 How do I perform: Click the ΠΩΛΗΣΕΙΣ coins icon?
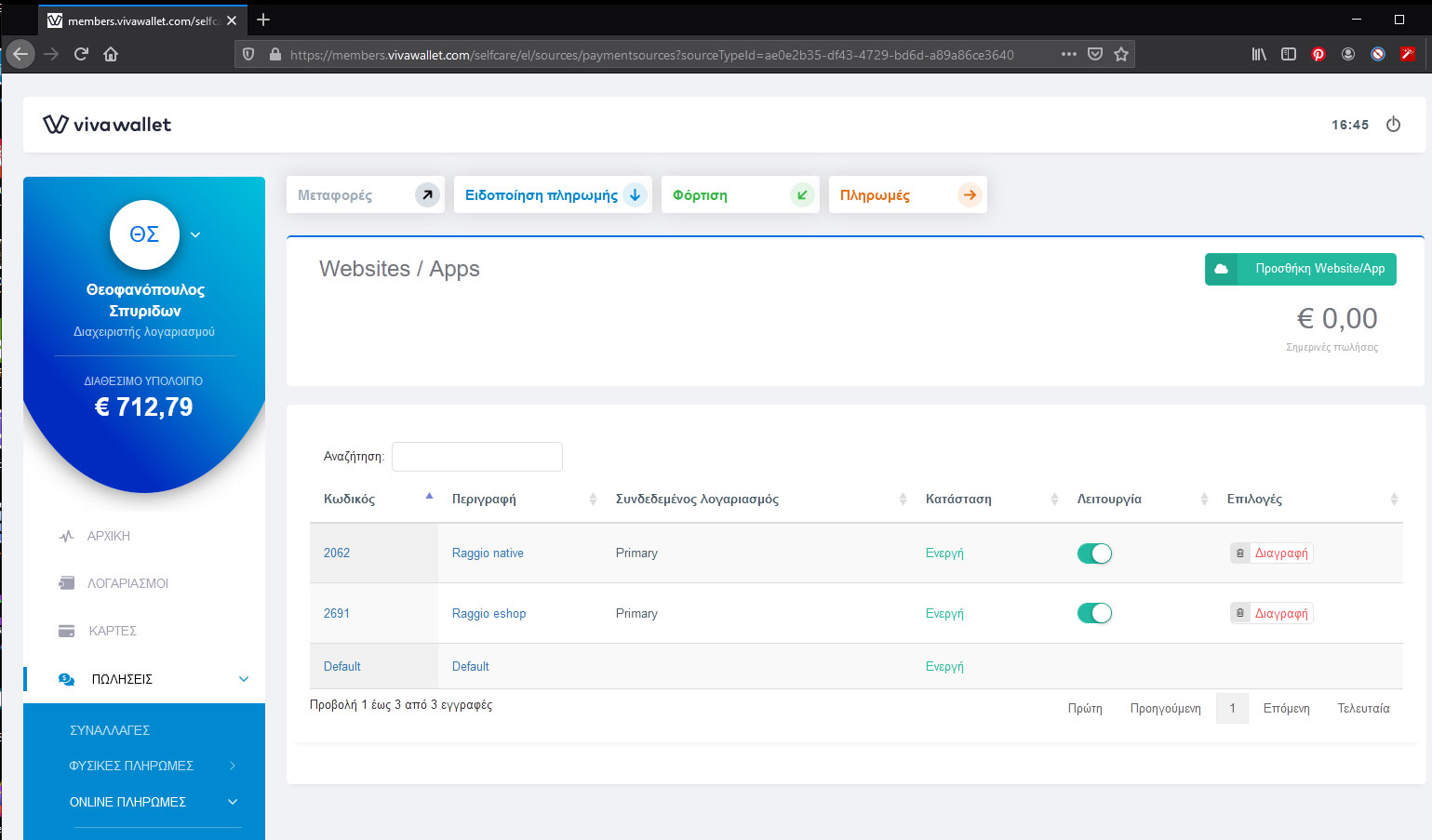coord(65,678)
